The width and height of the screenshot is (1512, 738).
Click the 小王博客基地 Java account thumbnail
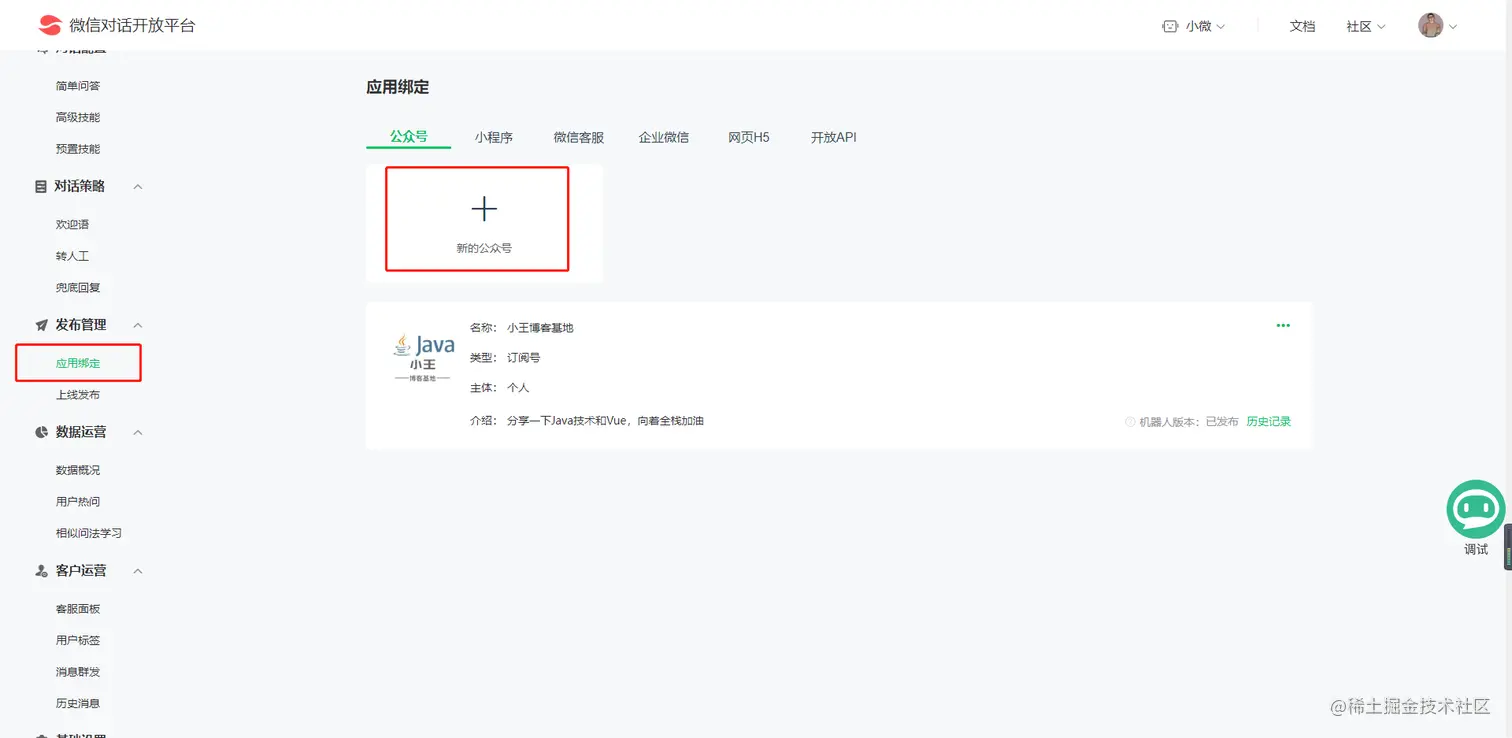click(424, 357)
